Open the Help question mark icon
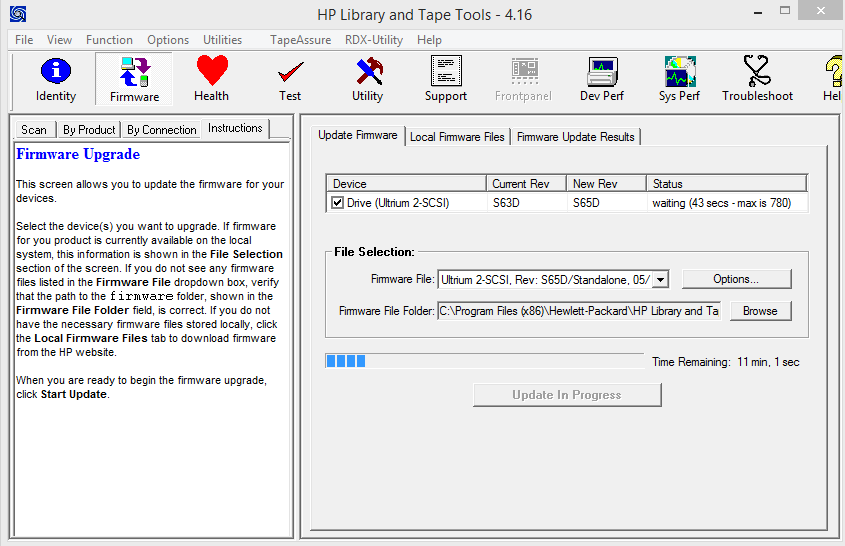Screen dimensions: 845x546 click(x=833, y=79)
